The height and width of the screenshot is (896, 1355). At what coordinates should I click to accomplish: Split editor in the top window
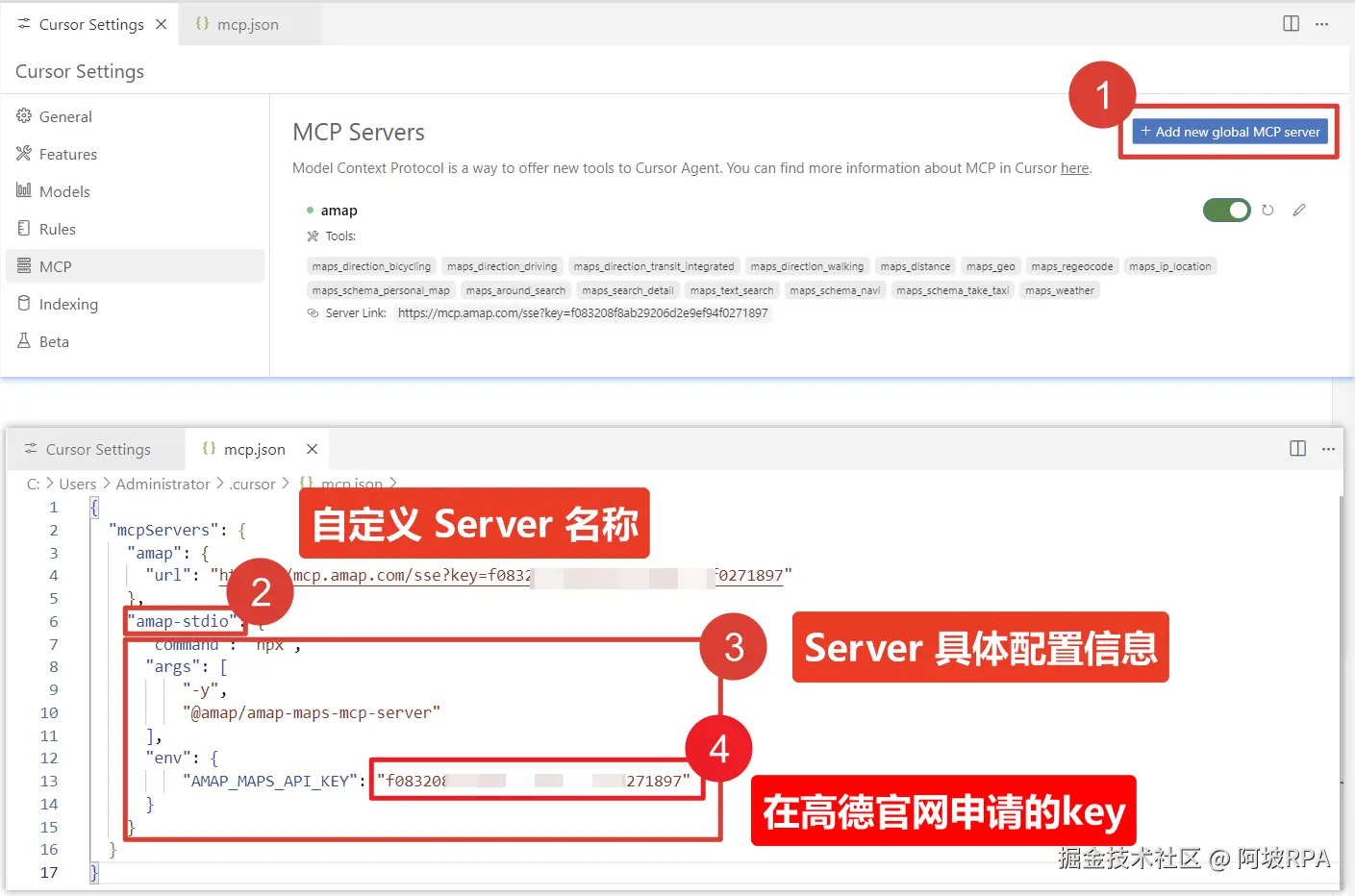tap(1292, 24)
